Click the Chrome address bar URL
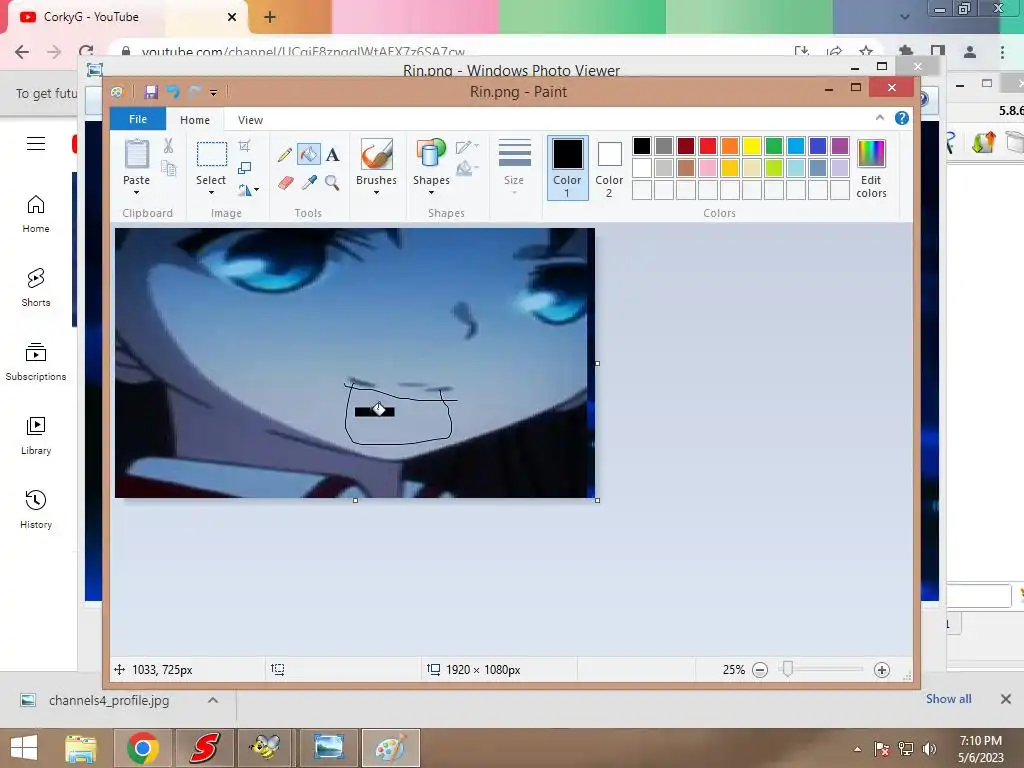 click(304, 52)
